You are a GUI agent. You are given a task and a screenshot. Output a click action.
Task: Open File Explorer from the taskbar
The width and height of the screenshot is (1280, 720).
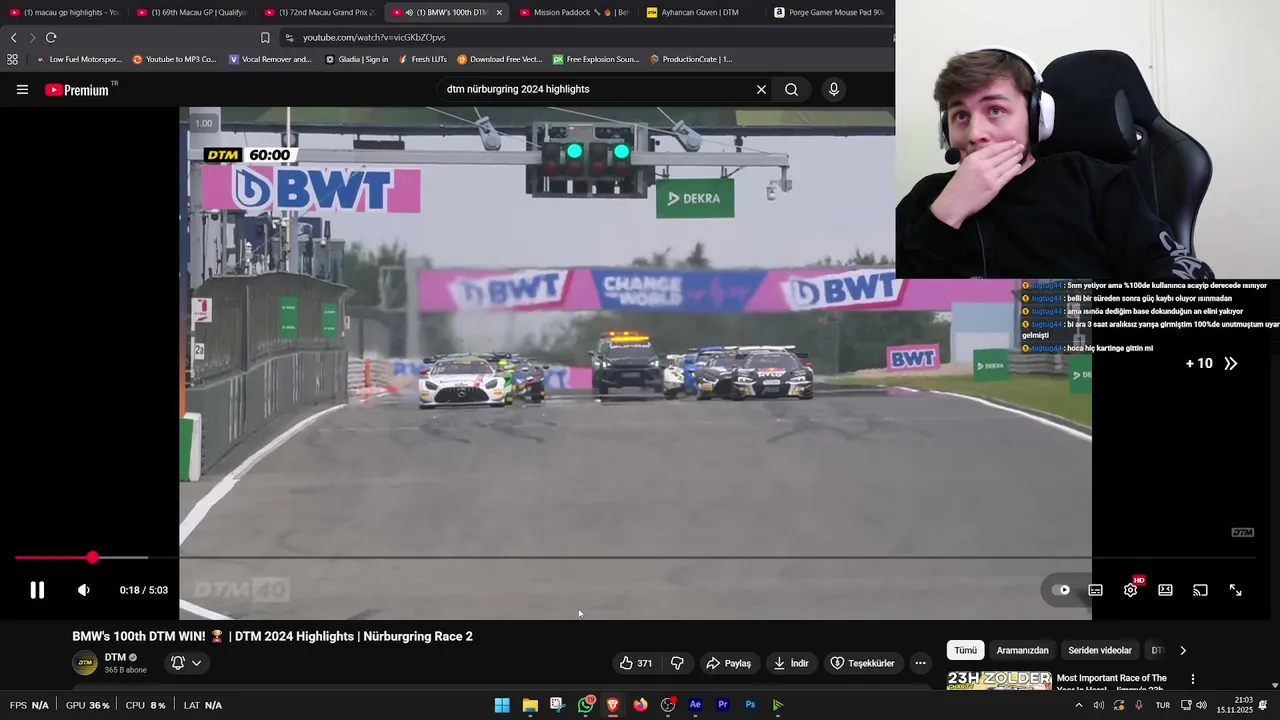530,705
